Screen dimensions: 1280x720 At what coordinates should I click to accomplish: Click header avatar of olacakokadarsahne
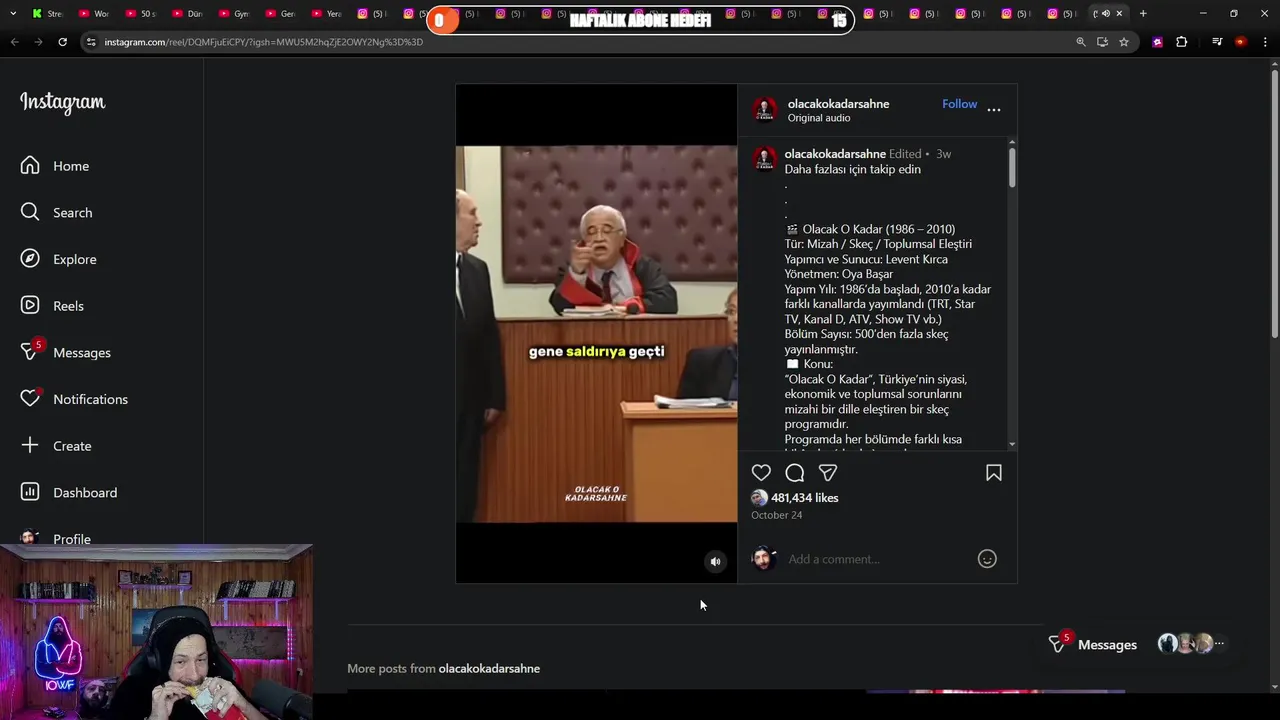[x=765, y=110]
